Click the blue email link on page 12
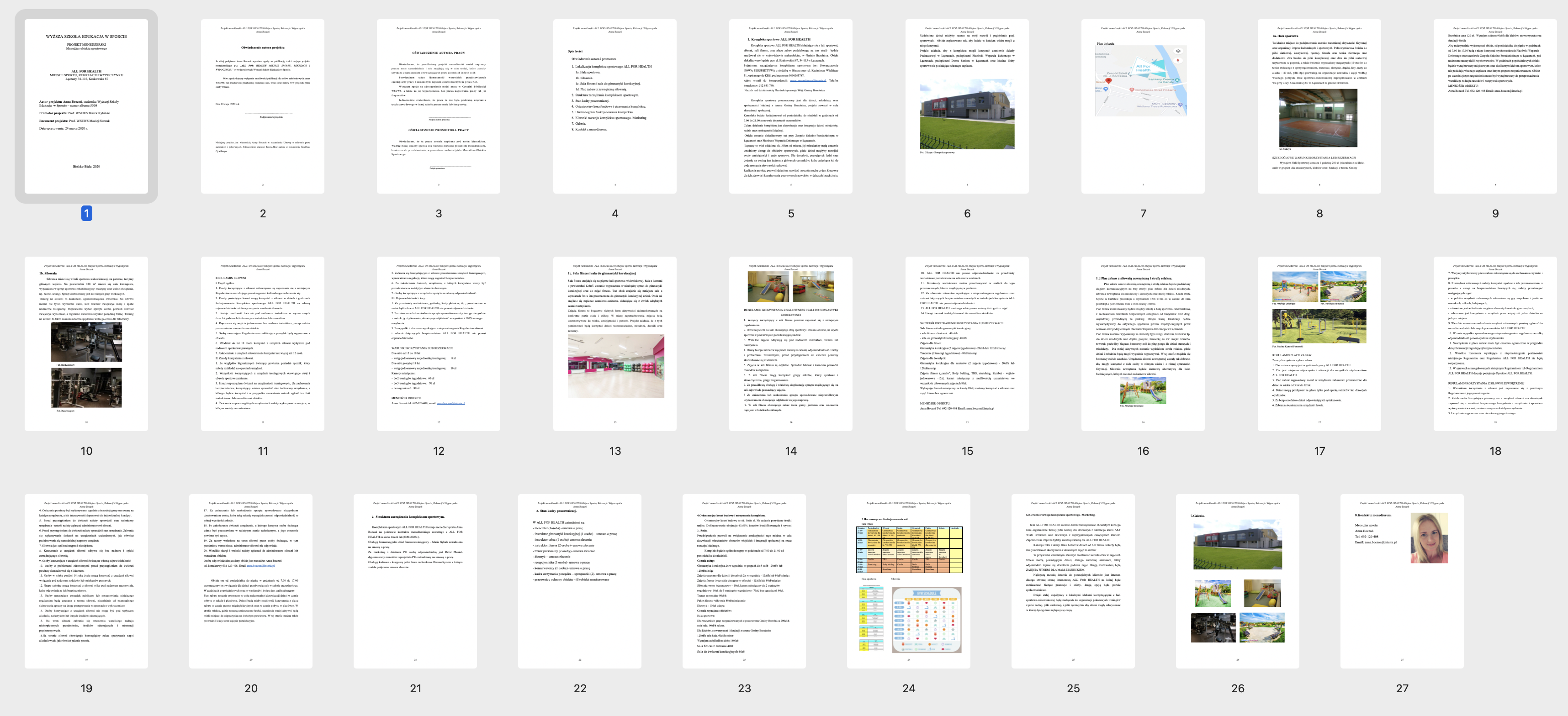Image resolution: width=1568 pixels, height=716 pixels. tap(450, 403)
